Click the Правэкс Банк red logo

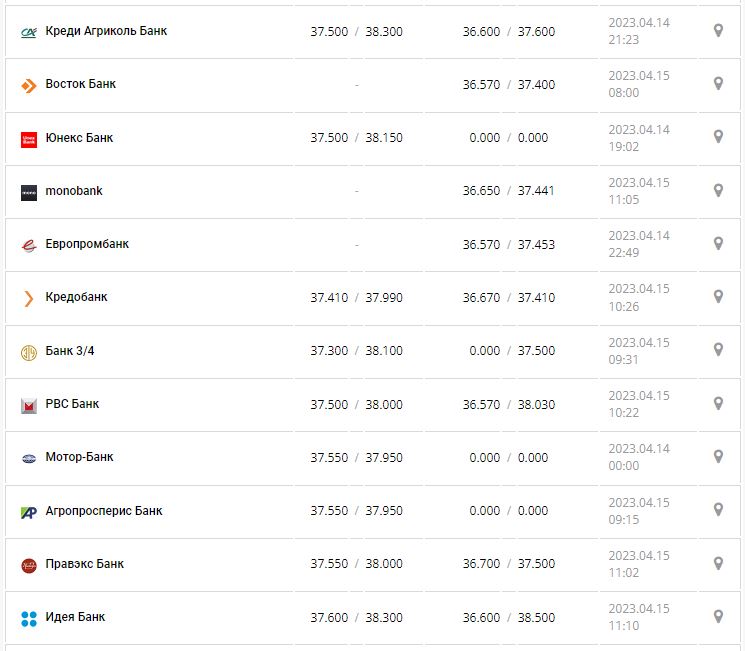click(28, 565)
